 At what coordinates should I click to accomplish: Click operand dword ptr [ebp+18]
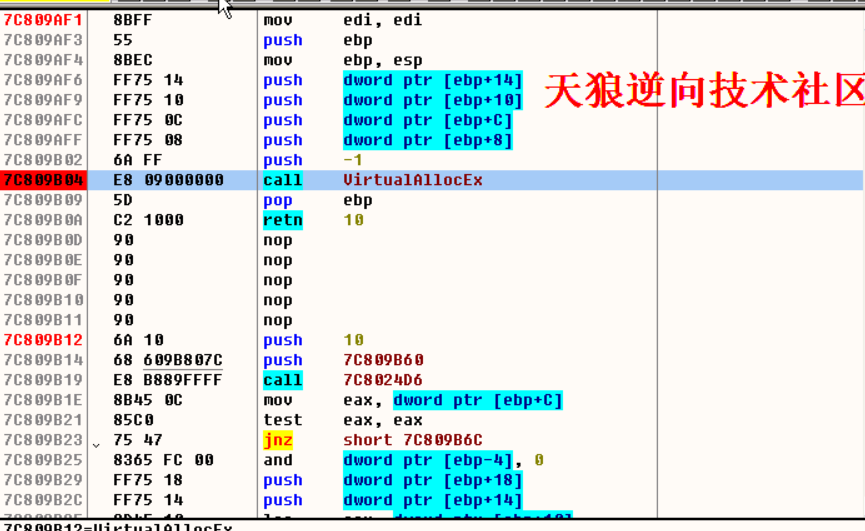tap(432, 480)
